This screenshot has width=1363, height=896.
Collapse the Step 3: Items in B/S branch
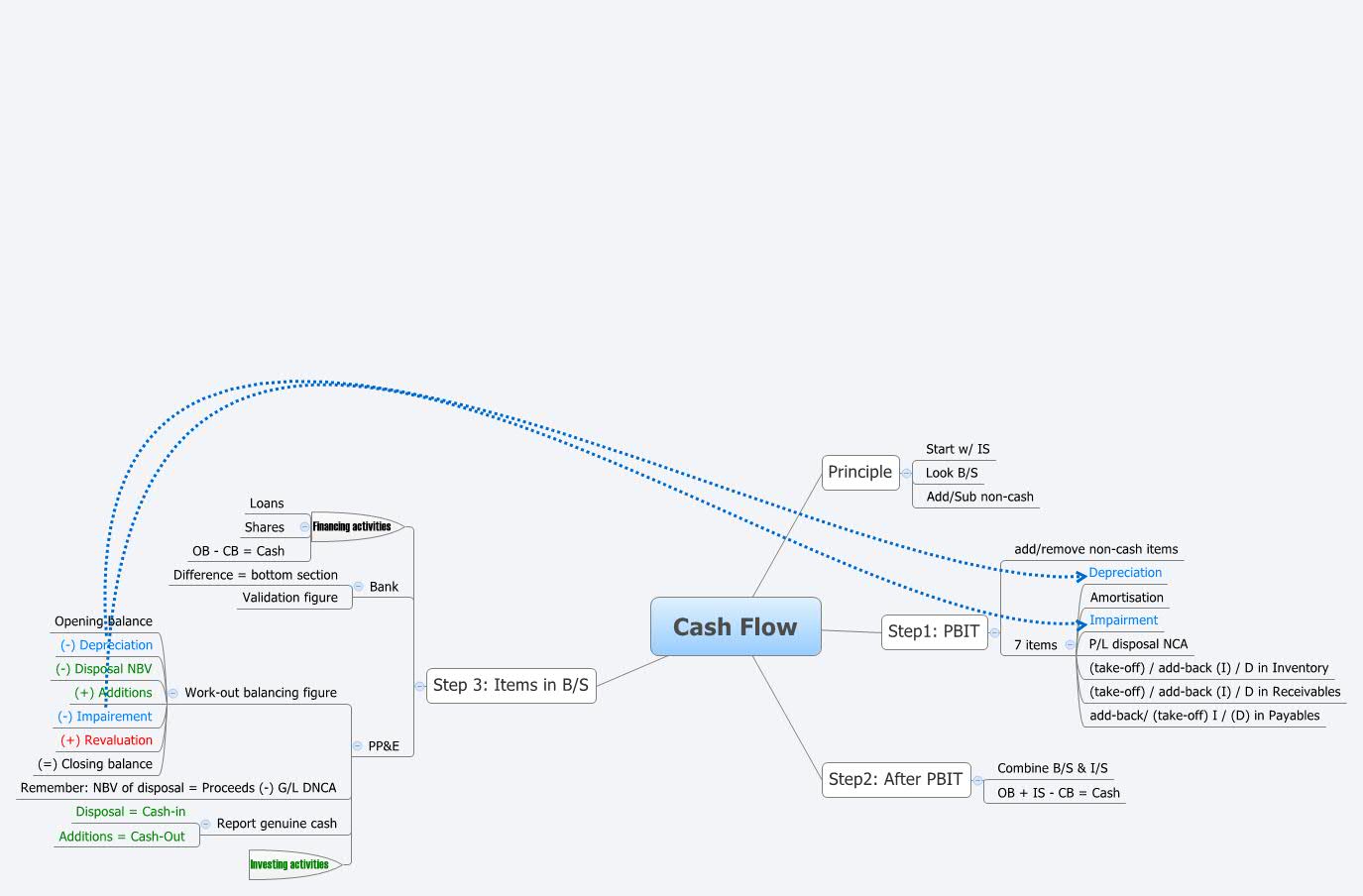[417, 685]
